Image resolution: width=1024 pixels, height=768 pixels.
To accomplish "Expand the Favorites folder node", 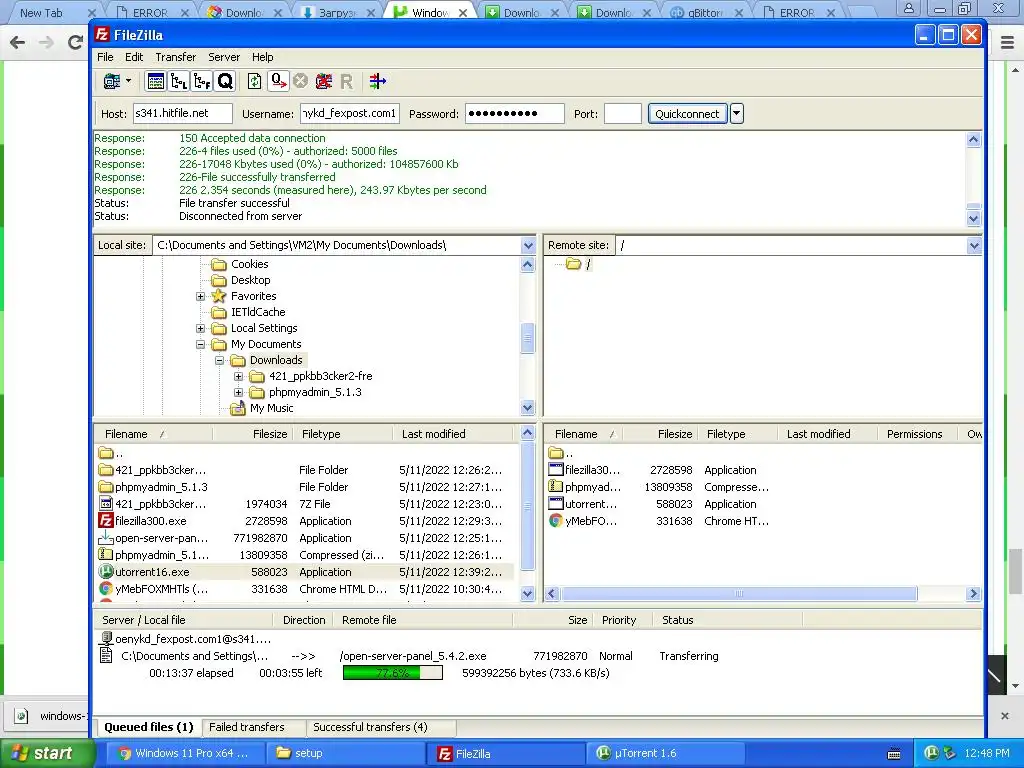I will point(200,296).
